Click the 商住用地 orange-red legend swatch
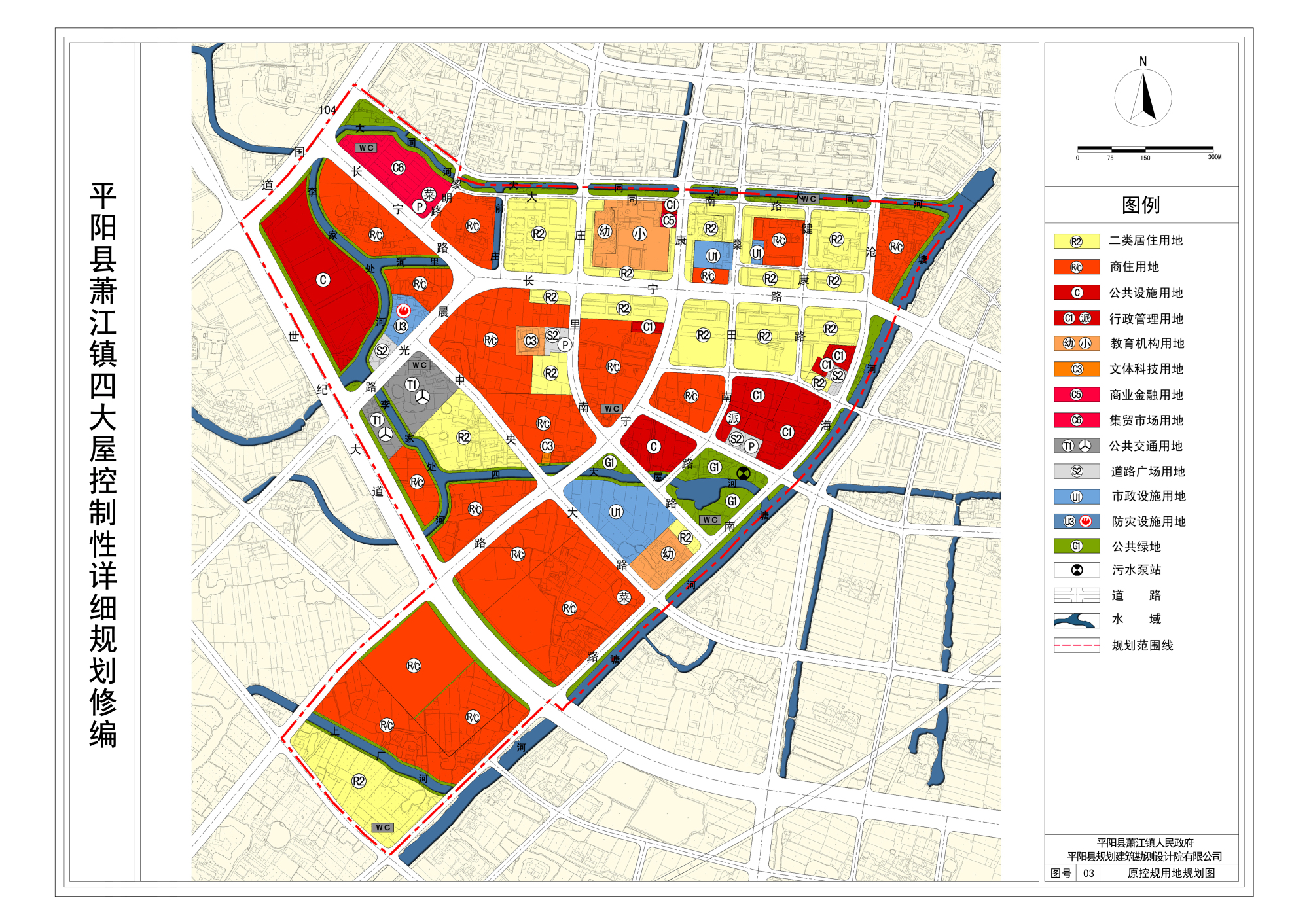Screen dimensions: 1309x924 pyautogui.click(x=1077, y=267)
